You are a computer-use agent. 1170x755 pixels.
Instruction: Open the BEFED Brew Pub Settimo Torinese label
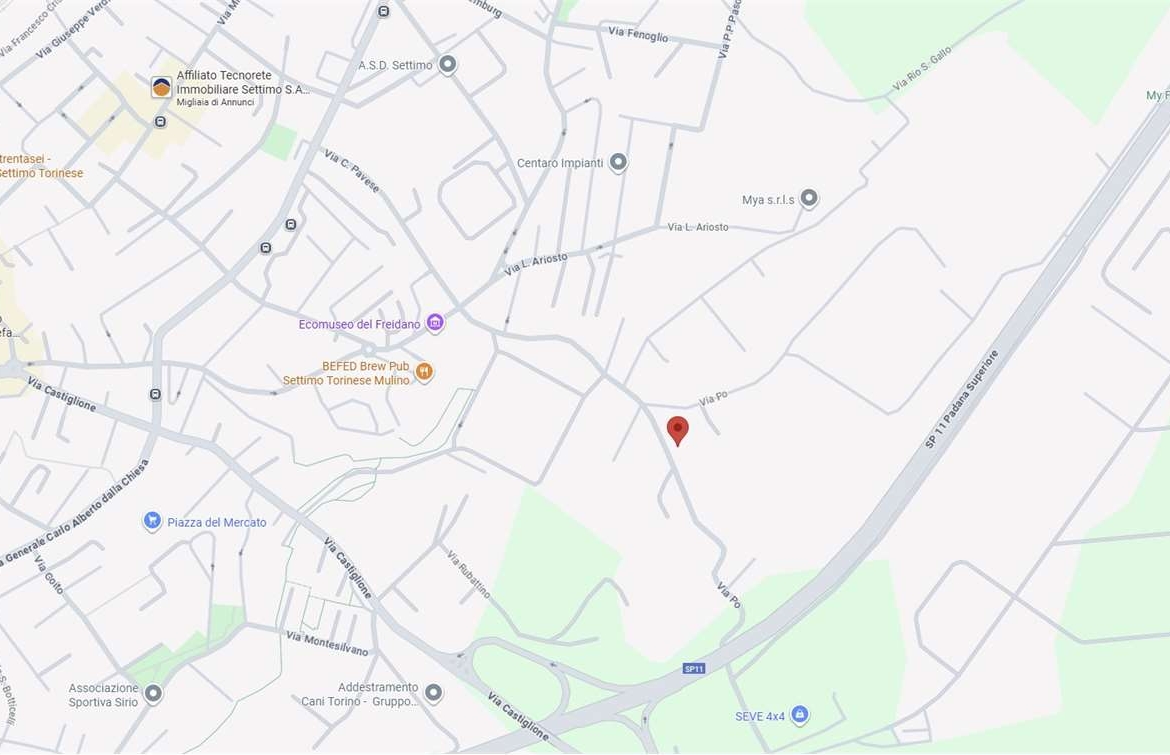point(346,373)
